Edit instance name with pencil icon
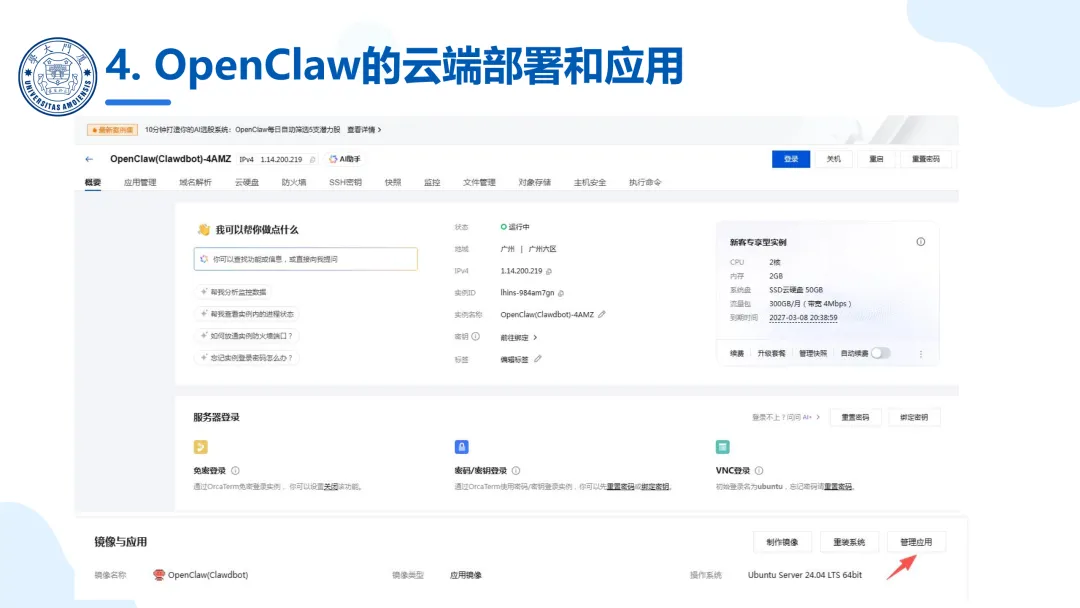 [x=602, y=314]
